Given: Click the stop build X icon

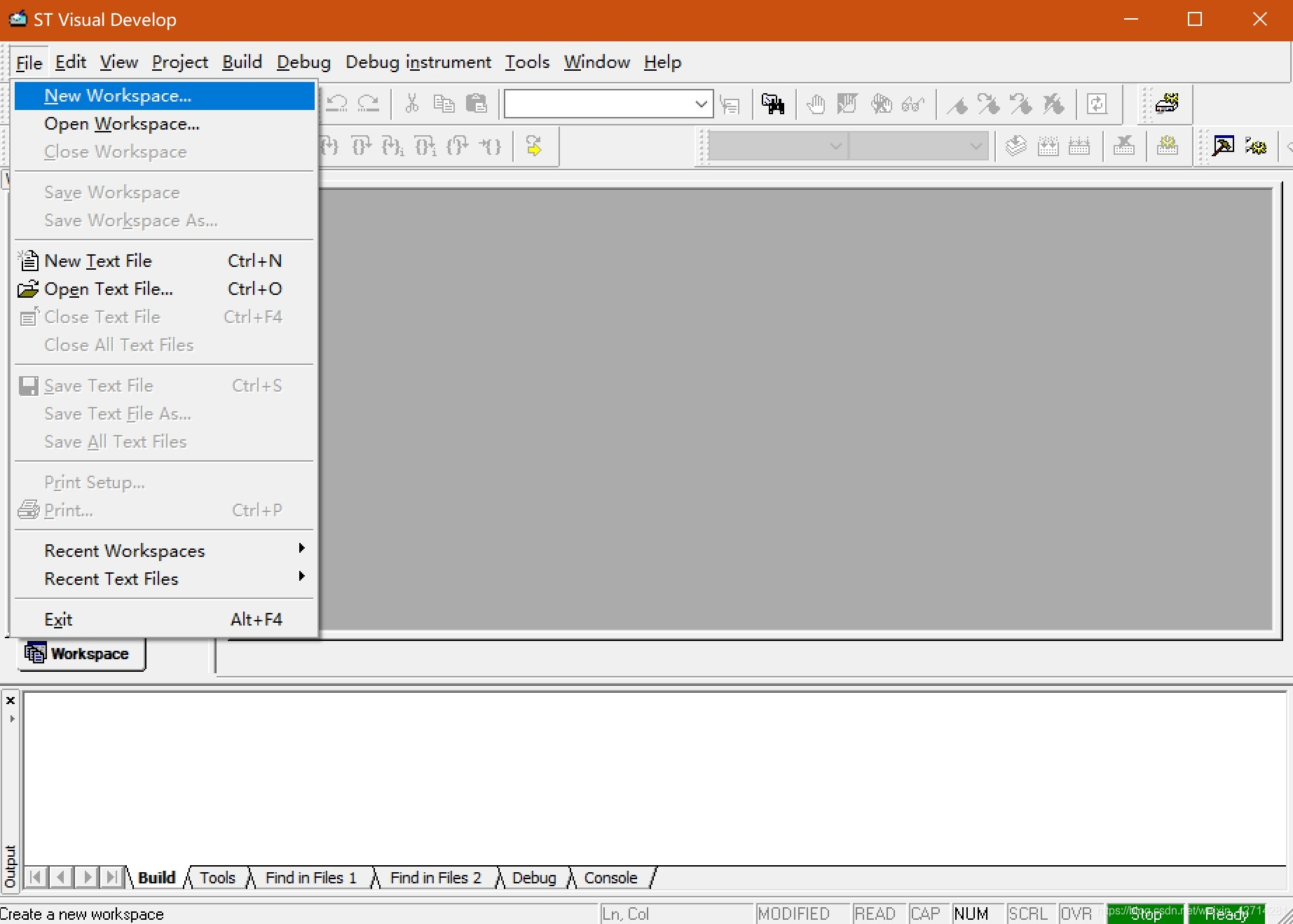Looking at the screenshot, I should click(x=1124, y=146).
